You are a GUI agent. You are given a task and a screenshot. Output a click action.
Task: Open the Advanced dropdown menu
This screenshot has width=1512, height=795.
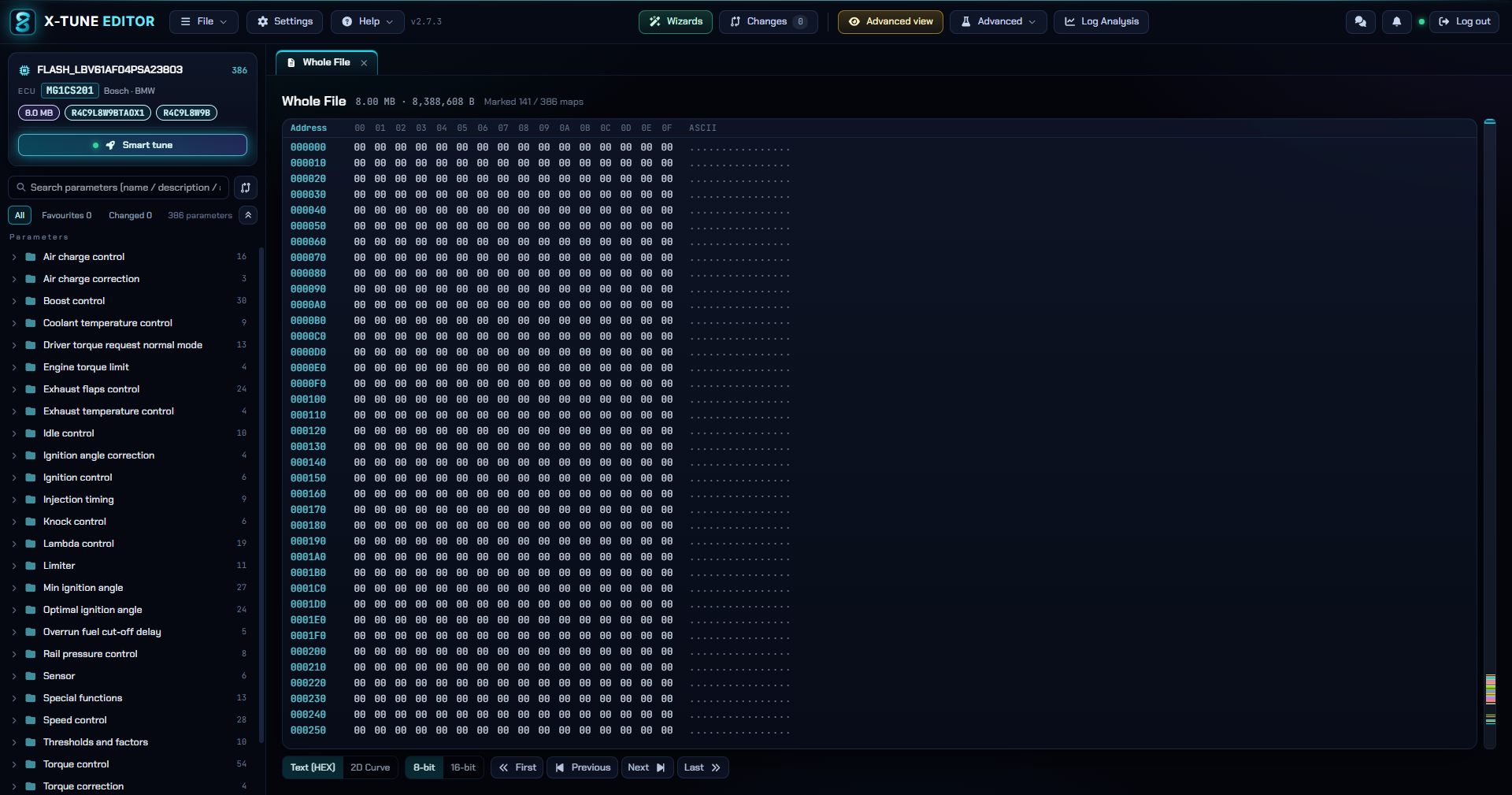click(999, 22)
